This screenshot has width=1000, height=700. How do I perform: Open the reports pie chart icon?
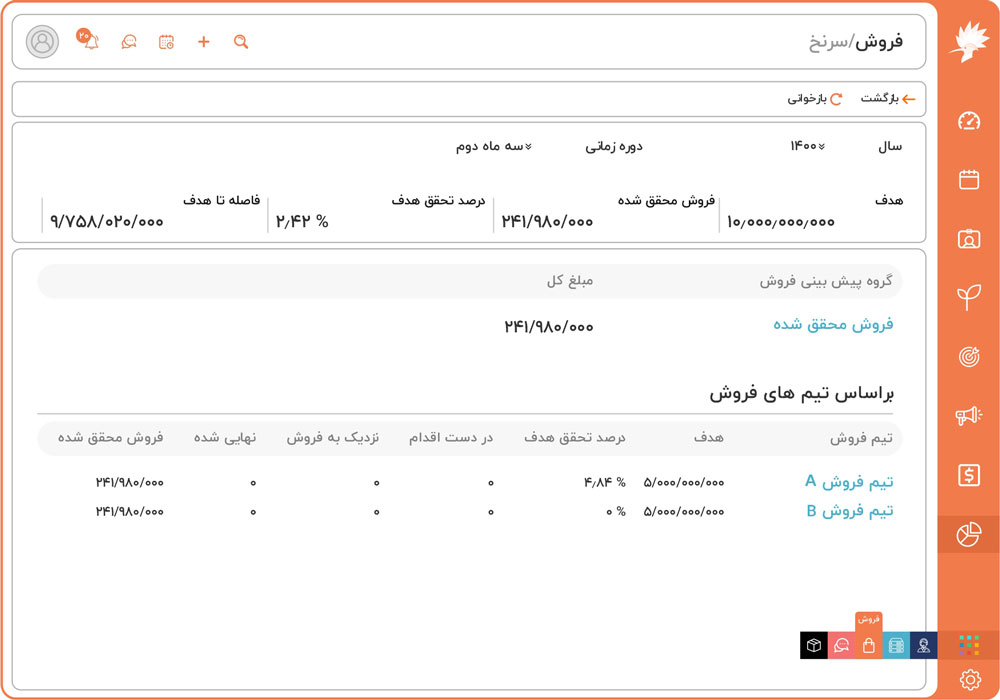[967, 535]
